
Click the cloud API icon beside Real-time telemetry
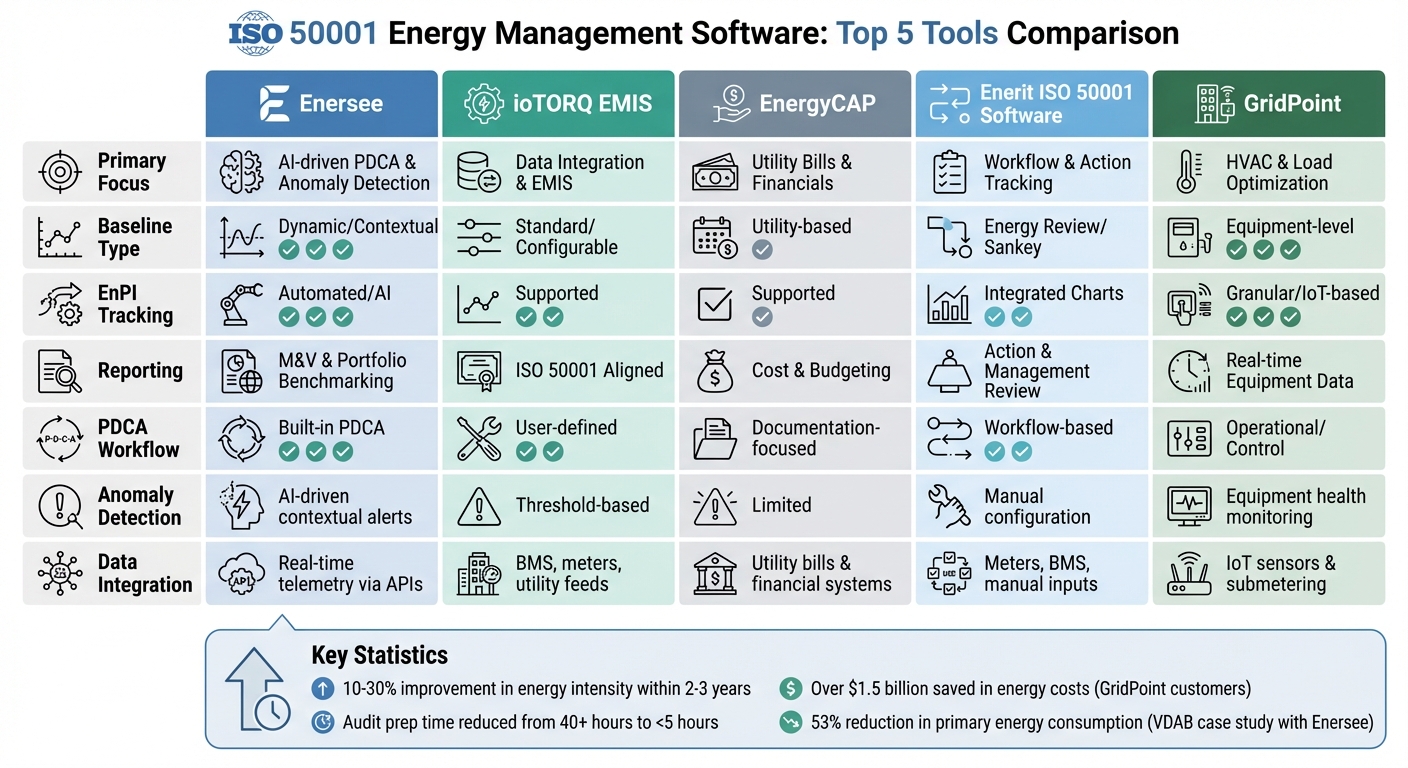pos(241,573)
